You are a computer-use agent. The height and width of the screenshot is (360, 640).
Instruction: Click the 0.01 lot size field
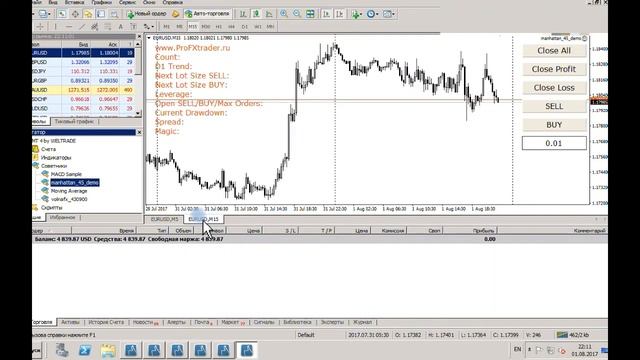[x=554, y=143]
